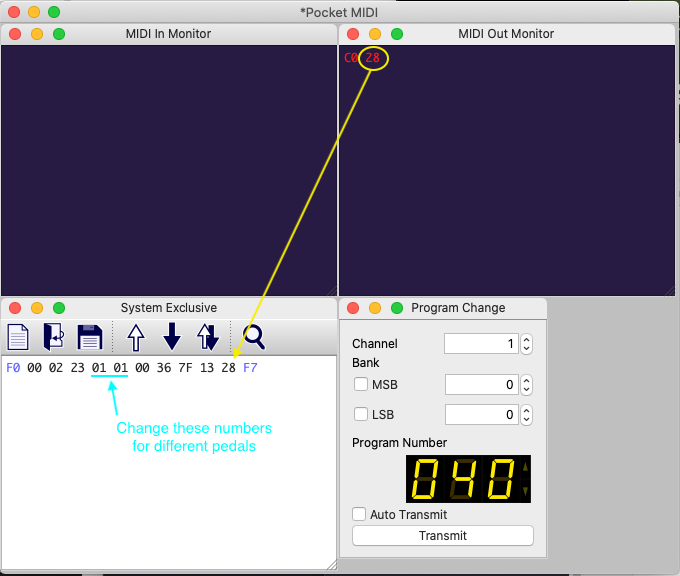Click the up-down arrows send/receive icon

(208, 337)
